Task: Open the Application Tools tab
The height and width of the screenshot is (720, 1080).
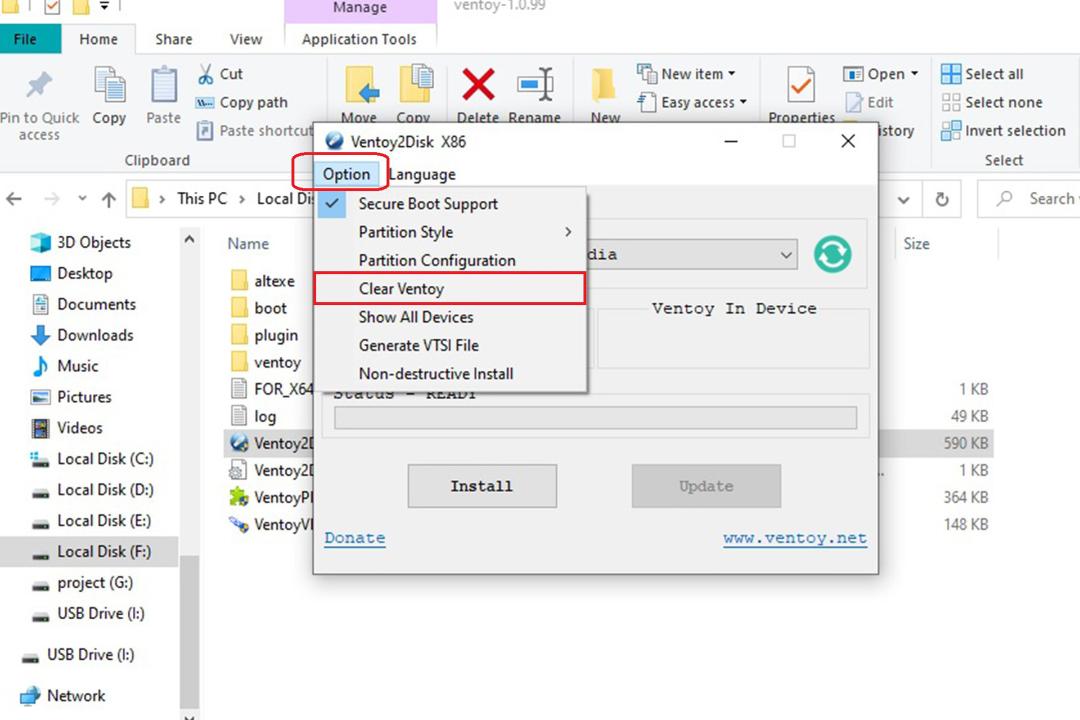Action: tap(360, 39)
